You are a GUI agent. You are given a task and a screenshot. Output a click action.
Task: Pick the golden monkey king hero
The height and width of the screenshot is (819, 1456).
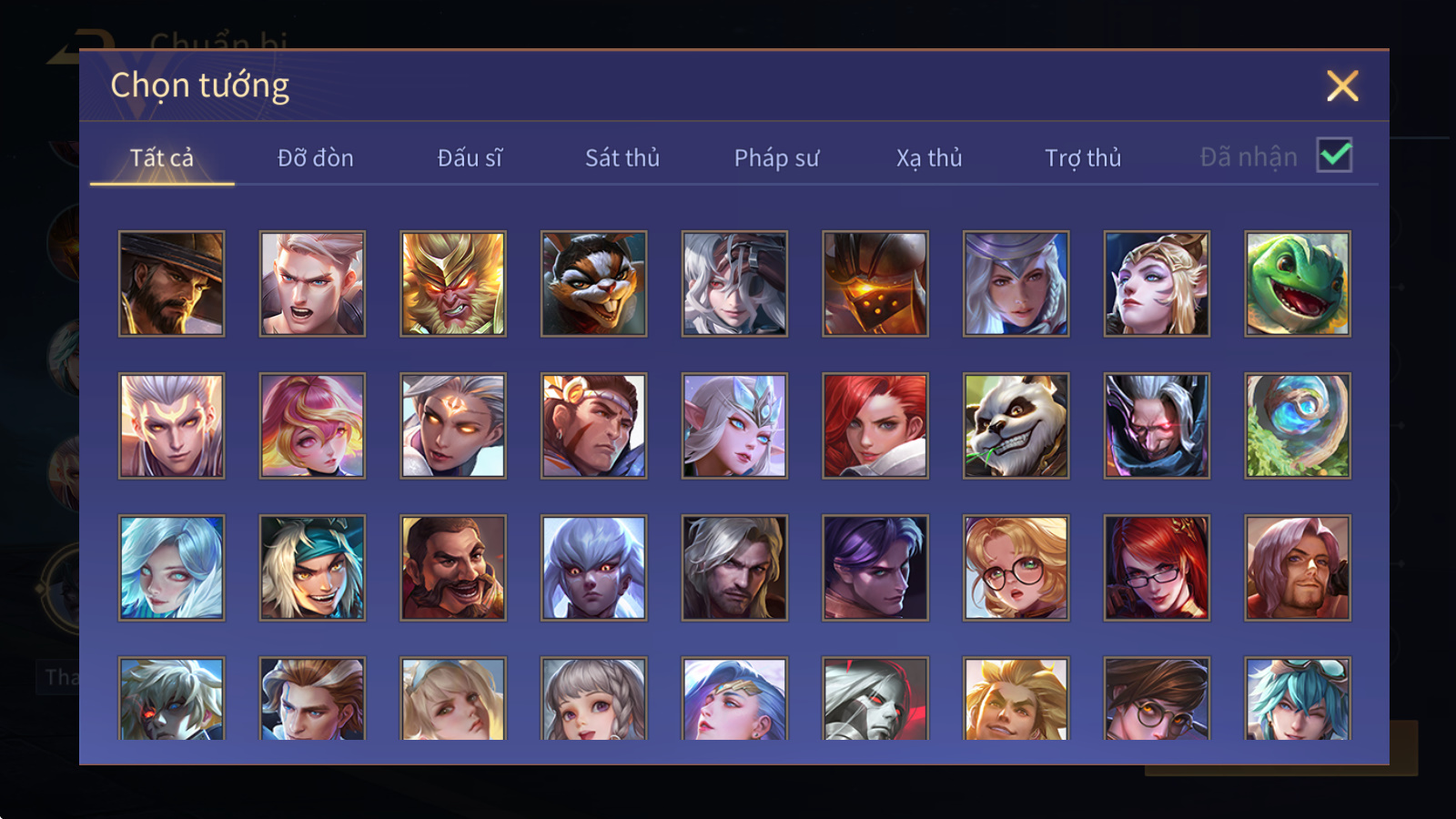(453, 283)
